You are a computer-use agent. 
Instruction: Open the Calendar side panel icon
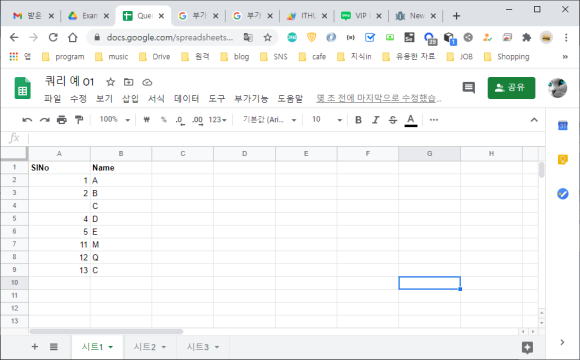click(x=563, y=126)
